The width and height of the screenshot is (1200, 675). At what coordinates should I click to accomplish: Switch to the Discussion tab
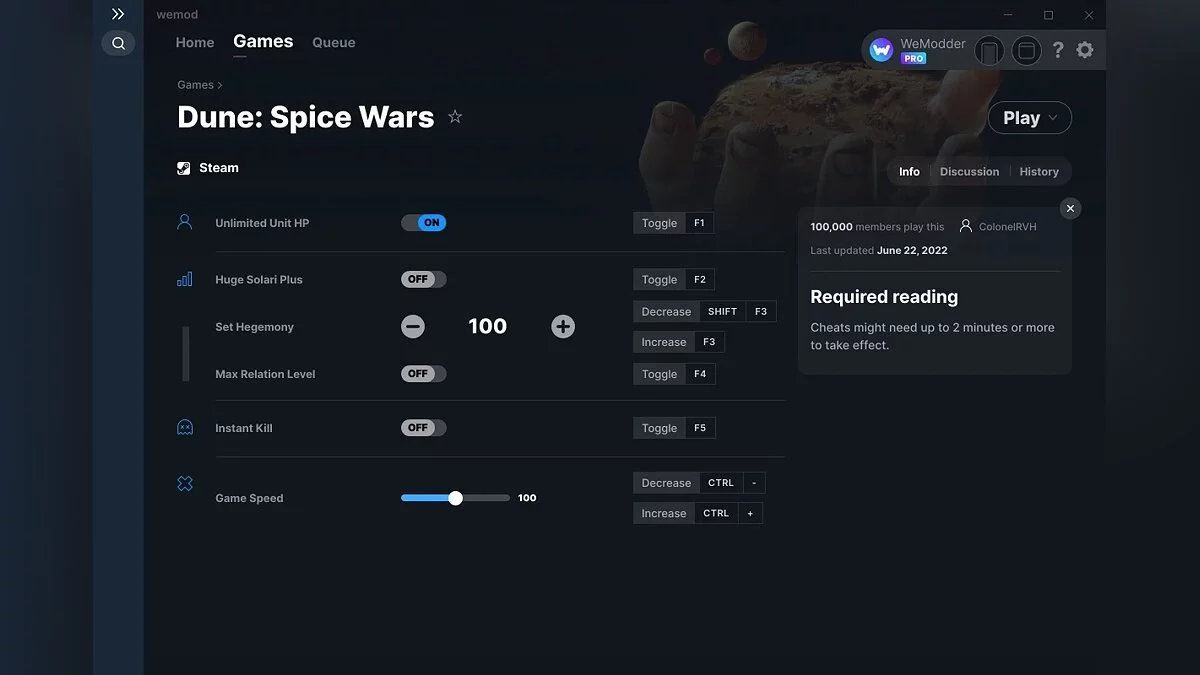click(969, 172)
